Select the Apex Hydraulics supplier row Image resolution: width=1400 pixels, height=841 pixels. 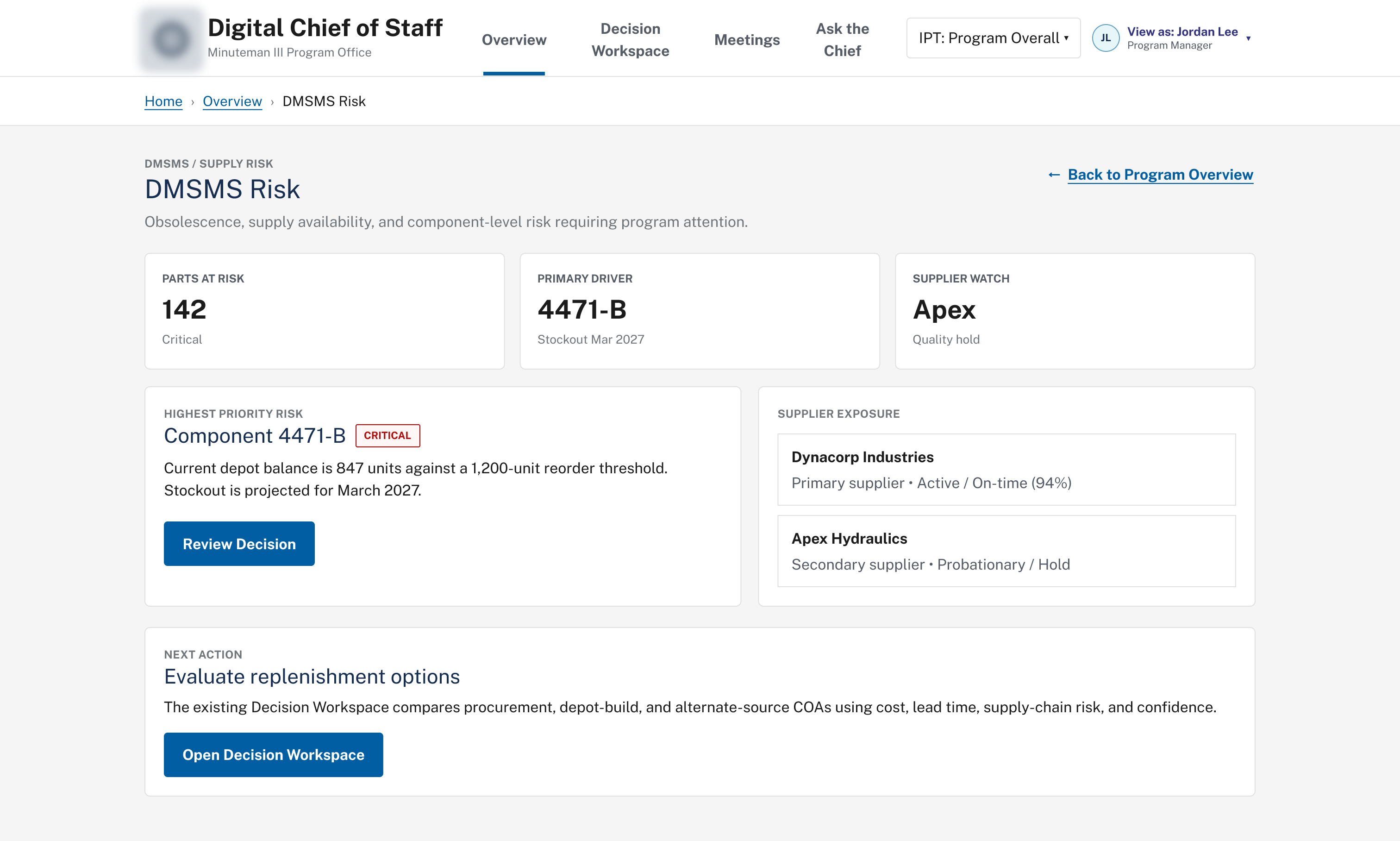[1006, 551]
